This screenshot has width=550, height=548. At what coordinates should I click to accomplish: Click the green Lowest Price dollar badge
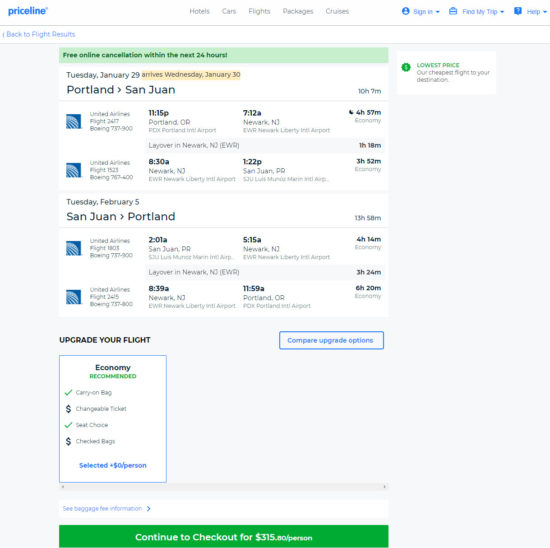pyautogui.click(x=406, y=67)
